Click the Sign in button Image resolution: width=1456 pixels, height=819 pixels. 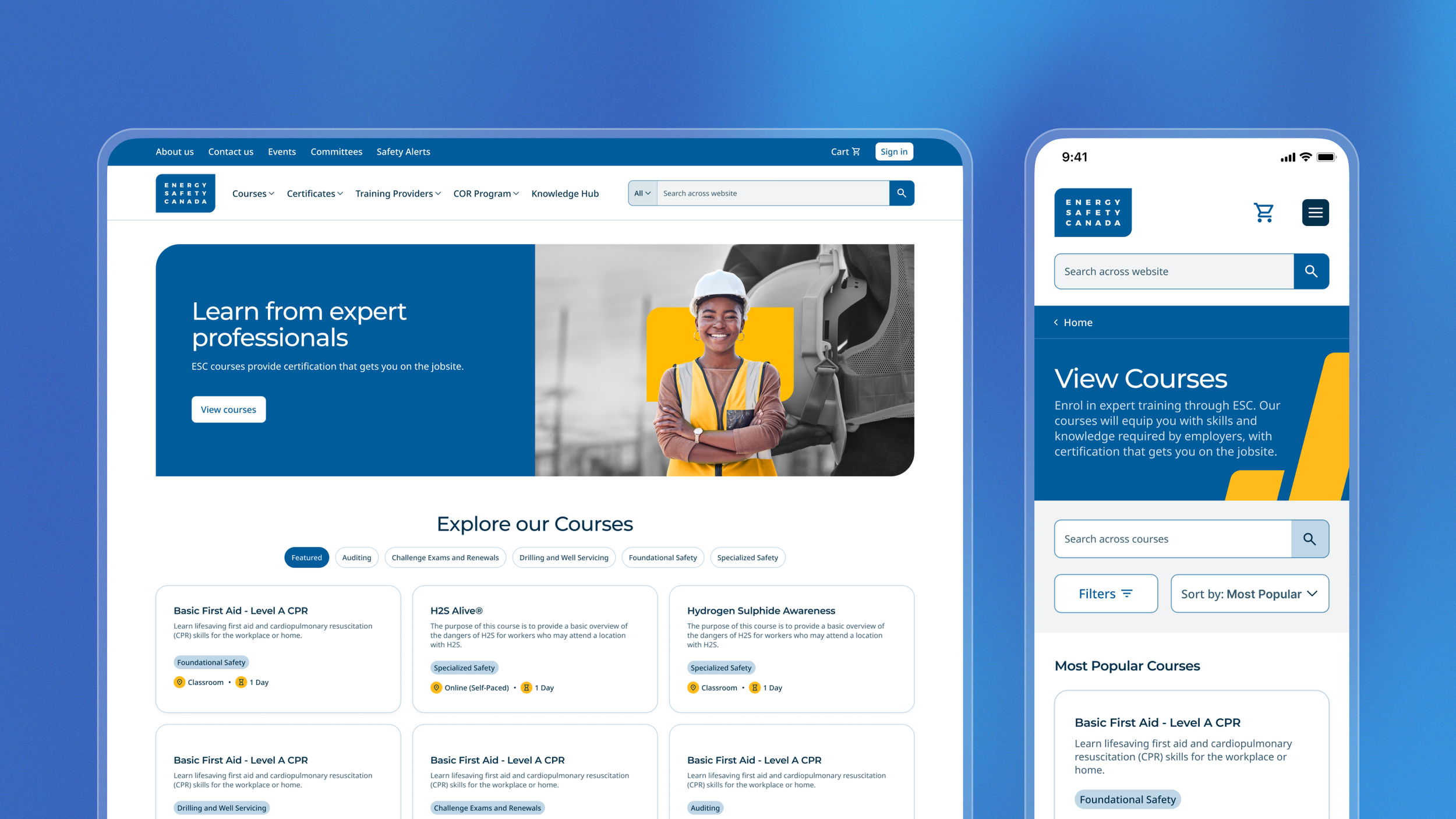[x=893, y=151]
